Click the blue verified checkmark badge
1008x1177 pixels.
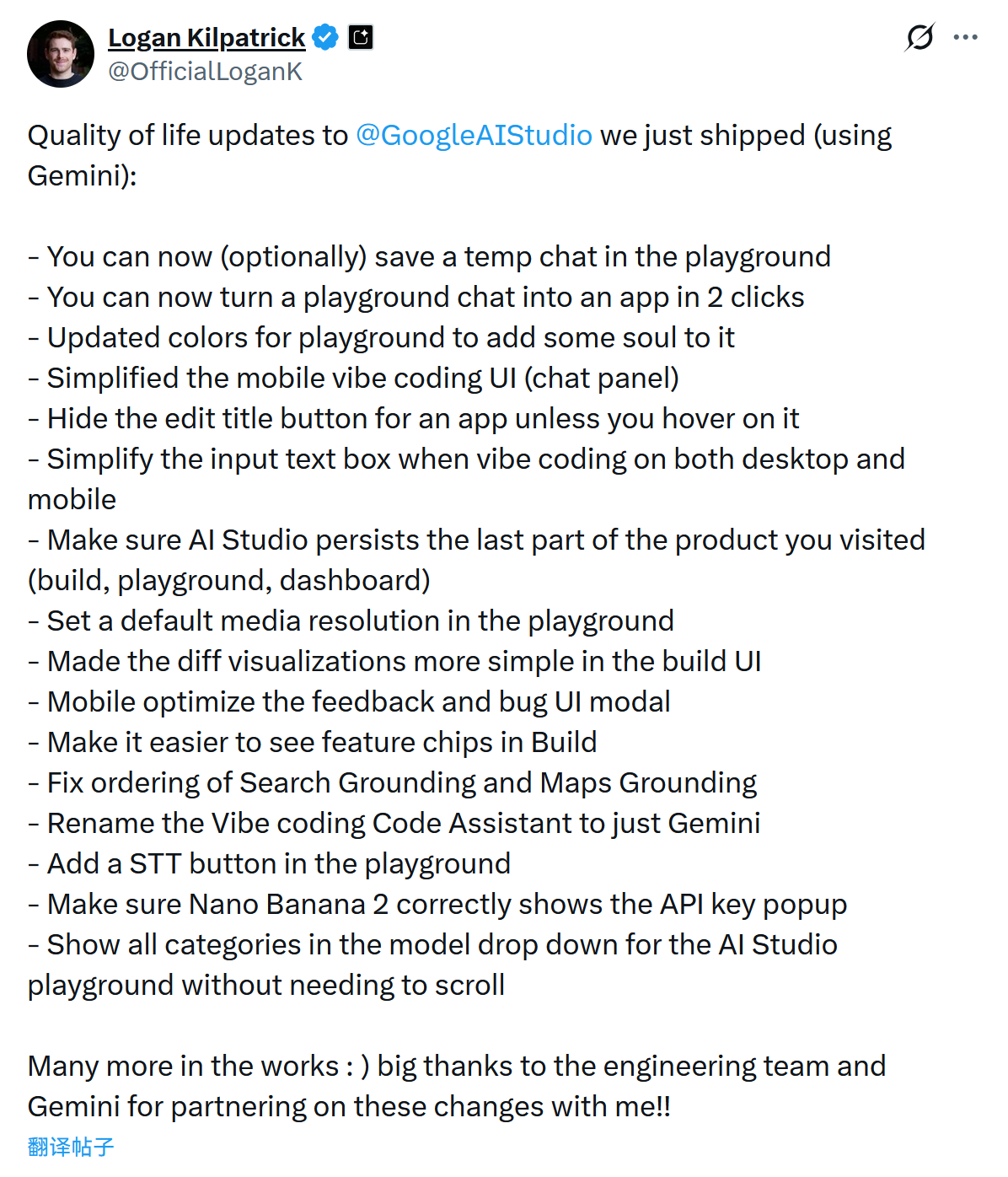point(325,37)
